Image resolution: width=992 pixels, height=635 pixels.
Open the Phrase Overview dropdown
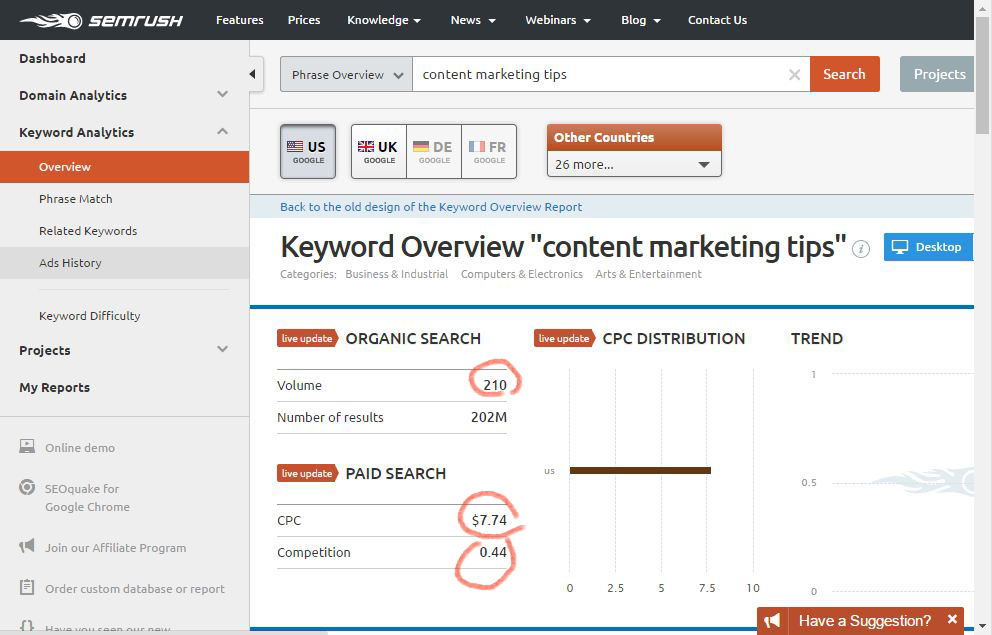click(x=346, y=75)
